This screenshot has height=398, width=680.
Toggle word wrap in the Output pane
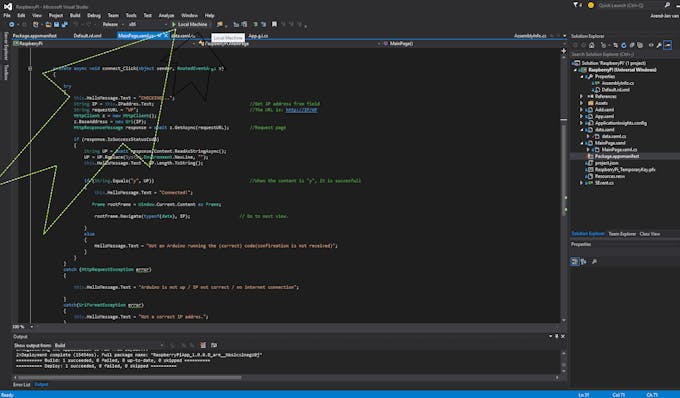[214, 346]
